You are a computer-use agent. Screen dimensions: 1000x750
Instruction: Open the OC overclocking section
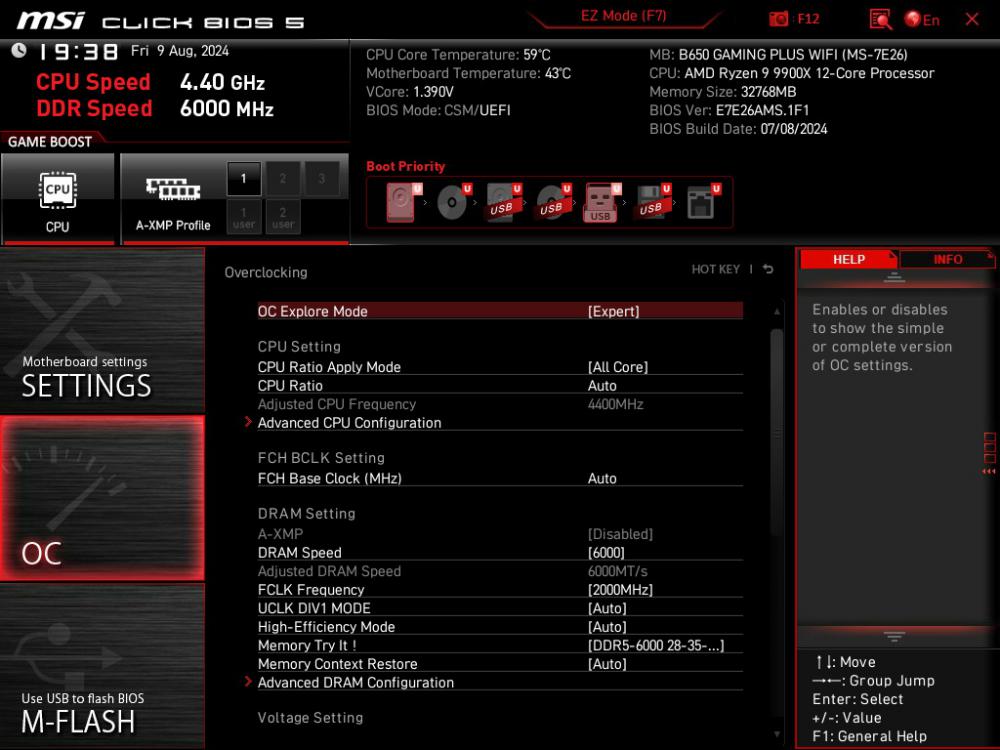pos(102,498)
